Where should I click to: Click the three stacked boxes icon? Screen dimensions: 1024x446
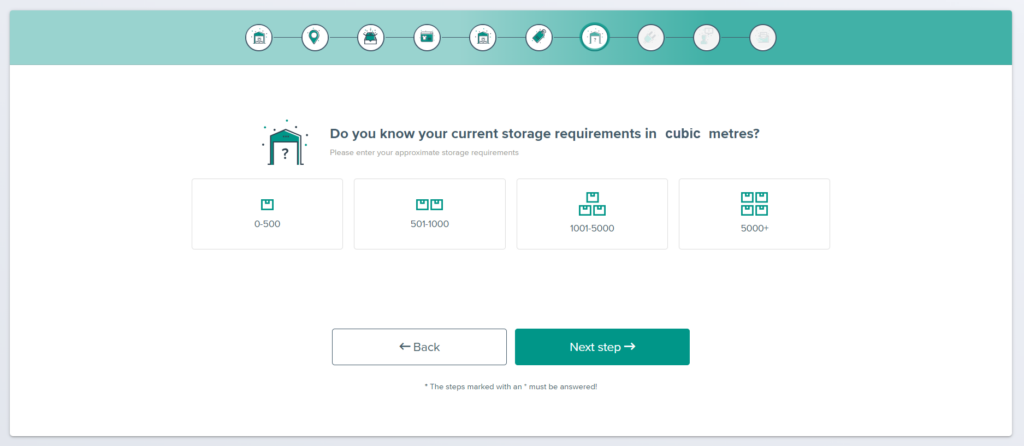592,204
